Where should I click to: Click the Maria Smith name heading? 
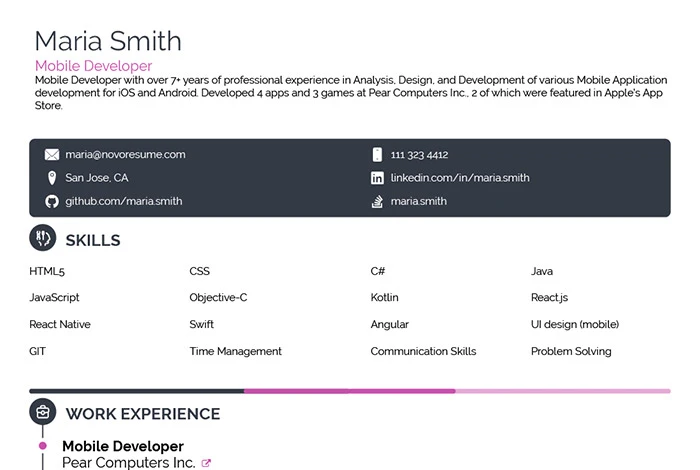[108, 40]
